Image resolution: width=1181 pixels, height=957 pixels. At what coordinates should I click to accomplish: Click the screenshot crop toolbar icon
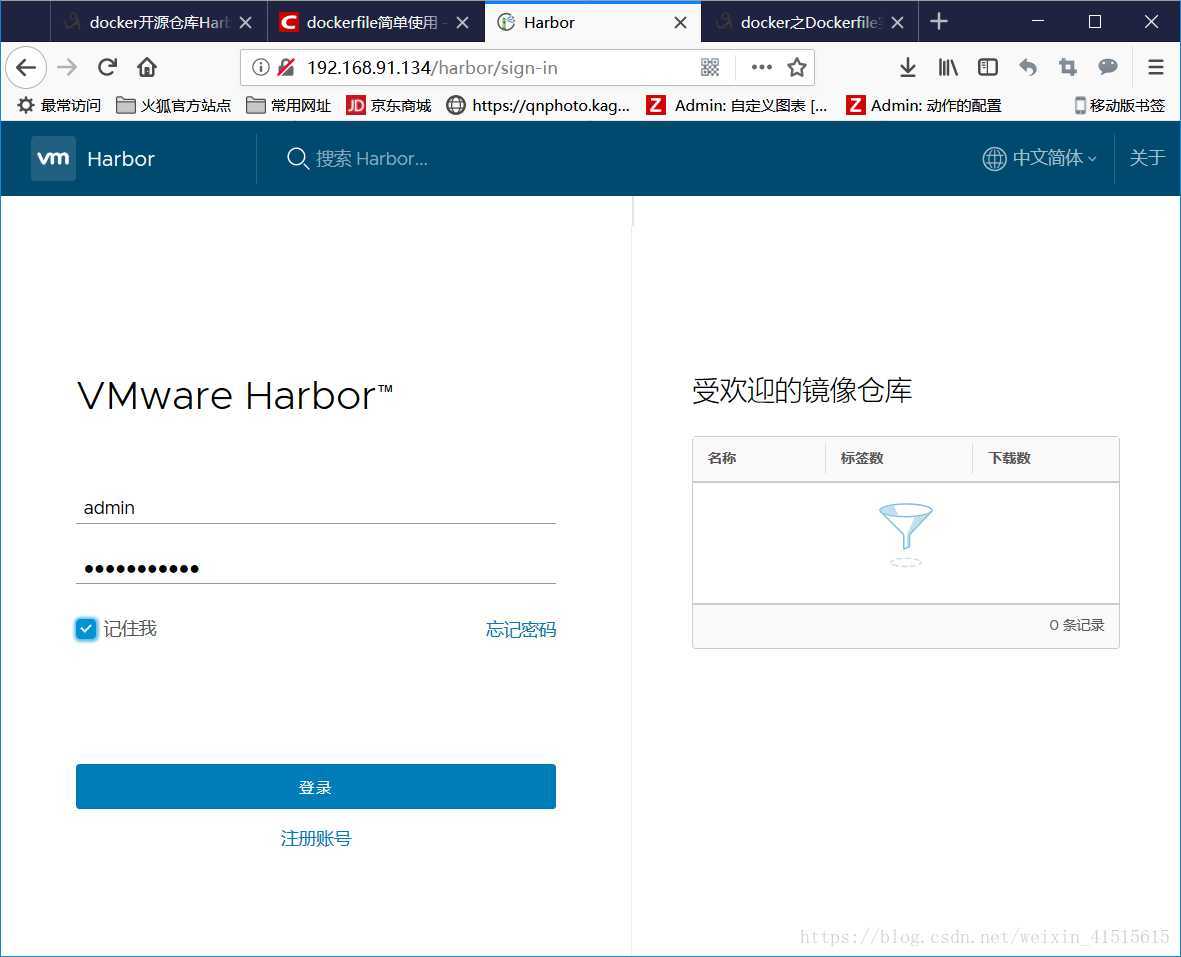[x=1067, y=68]
